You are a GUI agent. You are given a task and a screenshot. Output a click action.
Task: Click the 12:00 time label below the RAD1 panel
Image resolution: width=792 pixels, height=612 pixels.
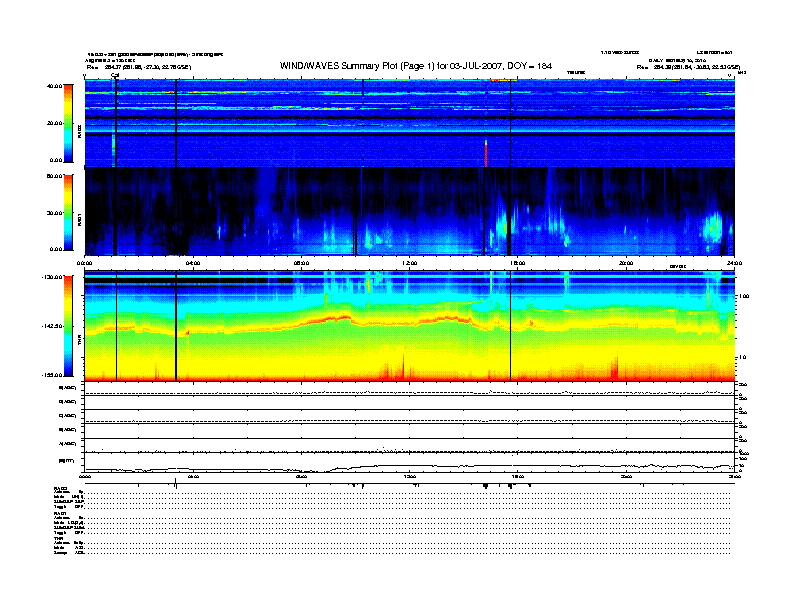coord(409,263)
